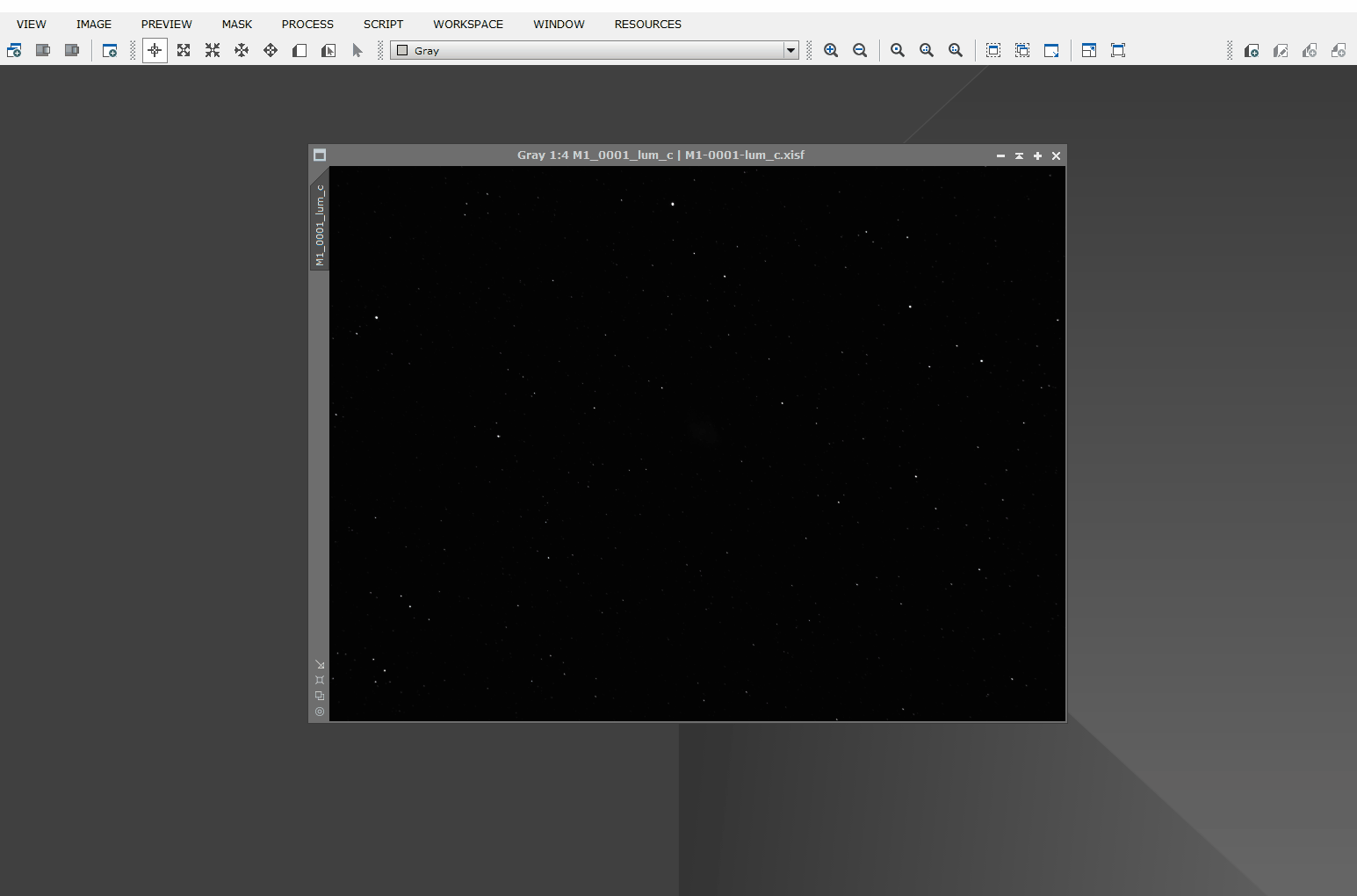This screenshot has height=896, width=1357.
Task: Select the readout crosshair mode
Action: click(155, 50)
